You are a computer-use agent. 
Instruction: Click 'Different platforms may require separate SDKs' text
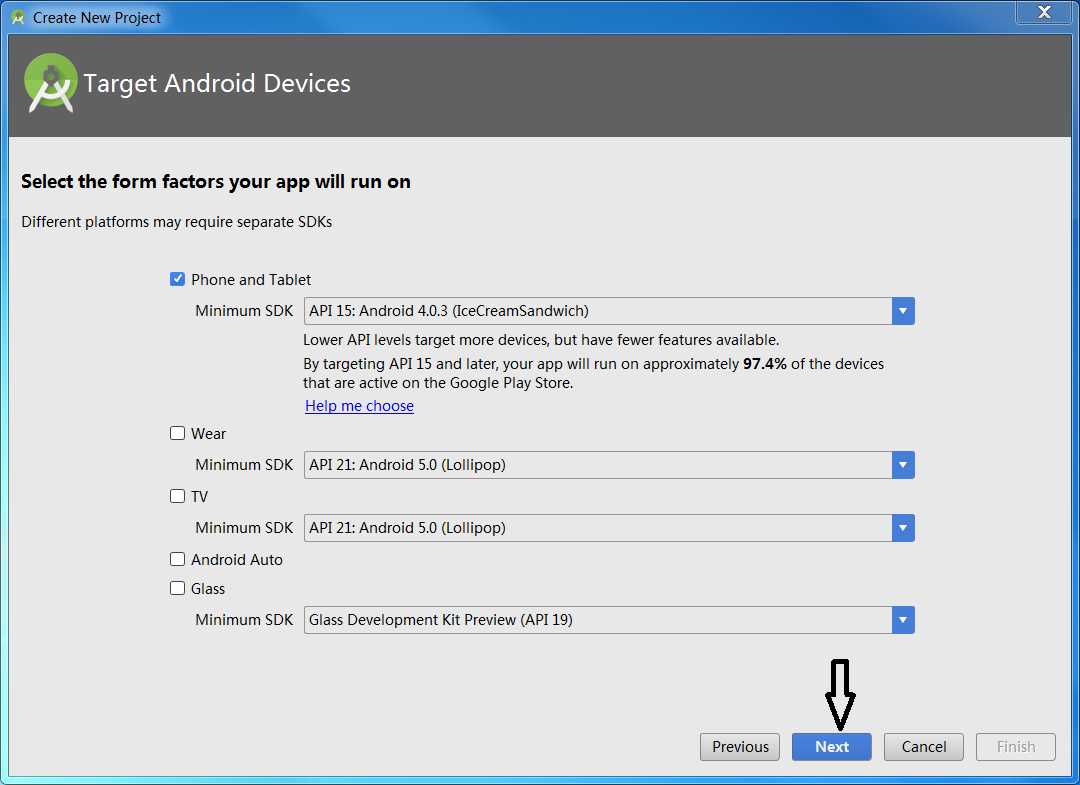pos(176,222)
